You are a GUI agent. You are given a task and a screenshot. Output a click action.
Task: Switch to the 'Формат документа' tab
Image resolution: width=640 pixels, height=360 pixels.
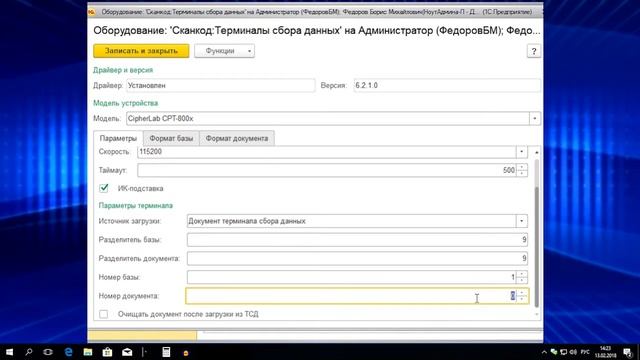pyautogui.click(x=237, y=138)
